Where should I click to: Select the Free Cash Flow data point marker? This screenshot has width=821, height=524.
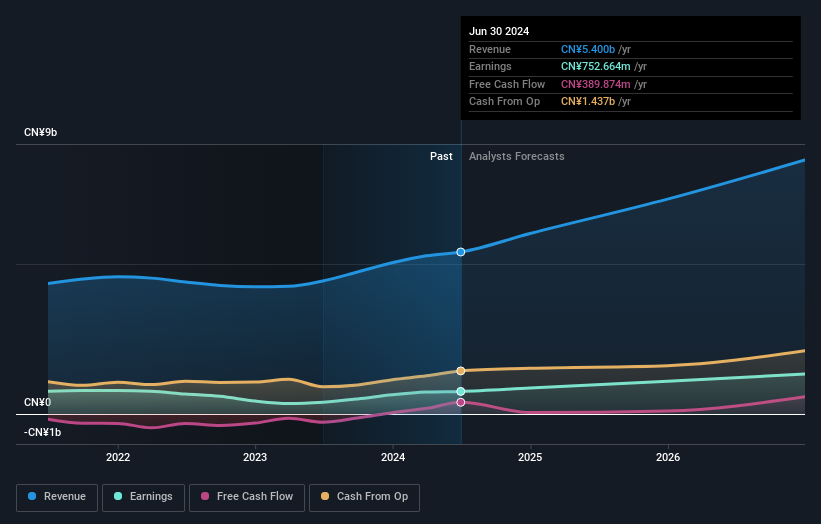461,403
